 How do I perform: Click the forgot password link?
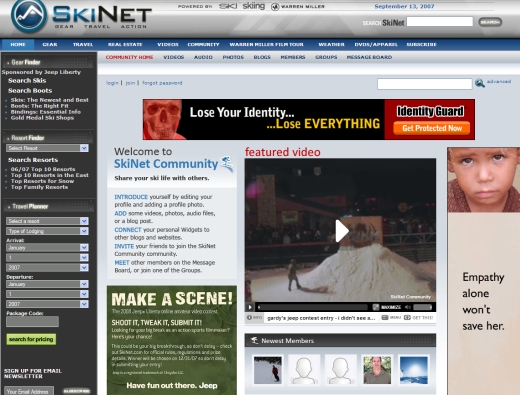(x=162, y=83)
